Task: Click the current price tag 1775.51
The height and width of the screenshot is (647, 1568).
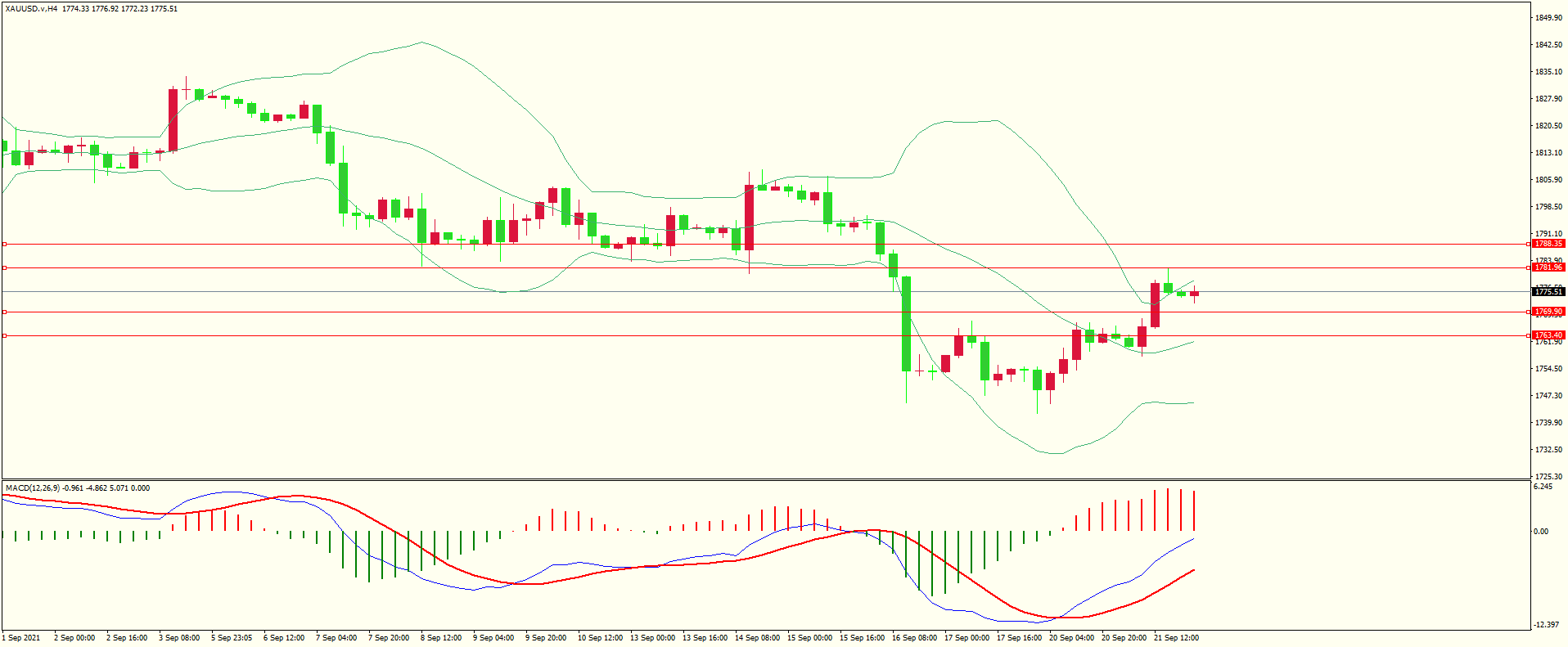Action: pos(1548,292)
